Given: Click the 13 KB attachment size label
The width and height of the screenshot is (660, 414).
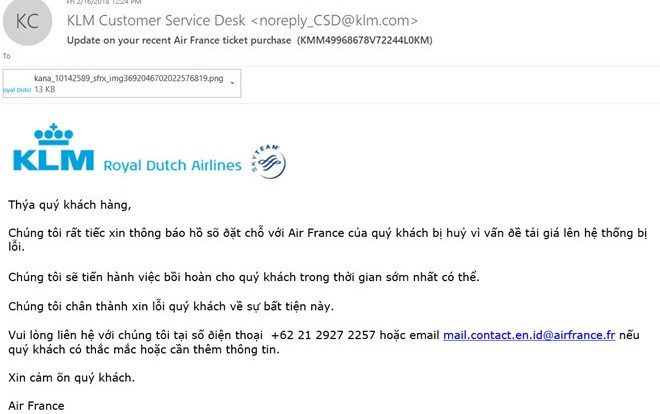Looking at the screenshot, I should (45, 89).
